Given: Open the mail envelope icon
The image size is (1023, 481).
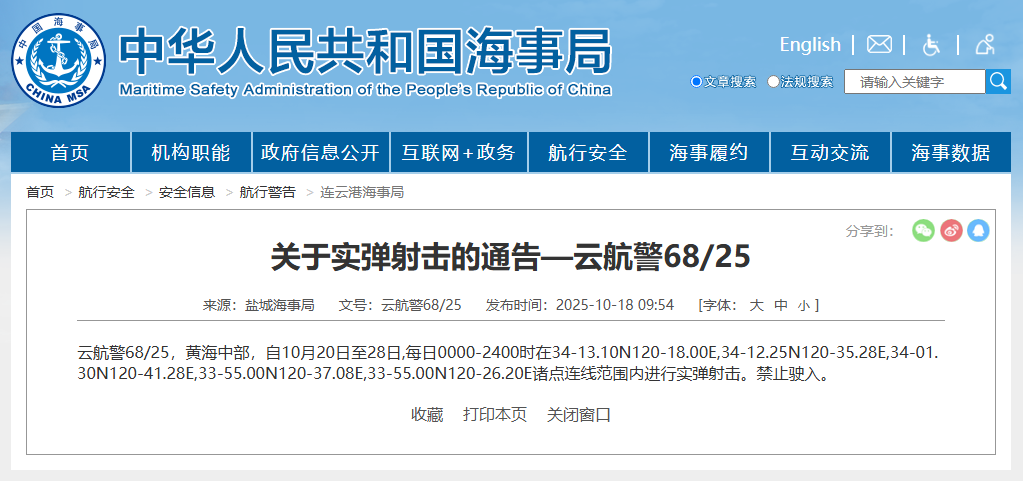Looking at the screenshot, I should (x=879, y=44).
